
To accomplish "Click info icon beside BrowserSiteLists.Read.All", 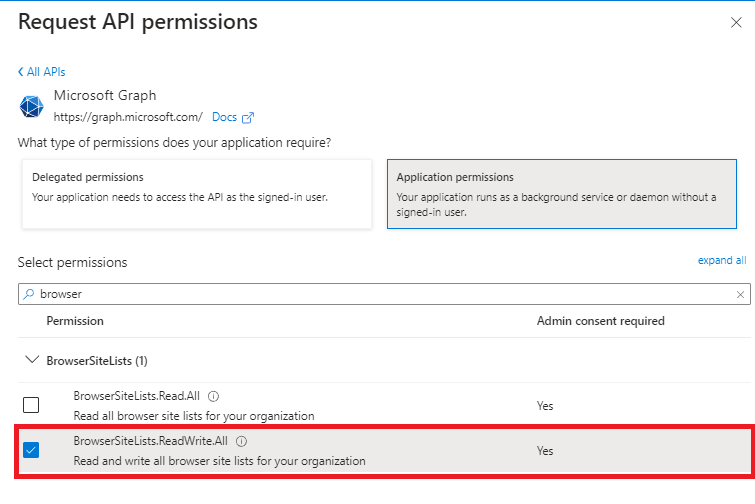I will click(214, 396).
